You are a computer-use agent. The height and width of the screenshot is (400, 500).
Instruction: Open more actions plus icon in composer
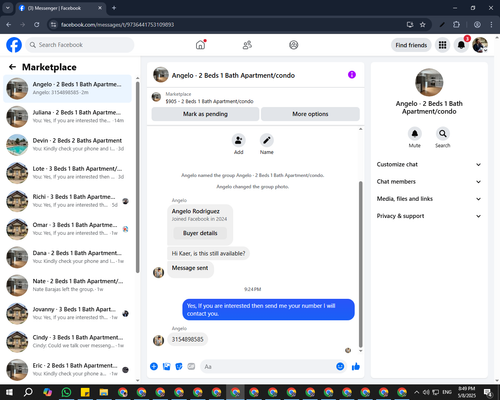(x=154, y=367)
